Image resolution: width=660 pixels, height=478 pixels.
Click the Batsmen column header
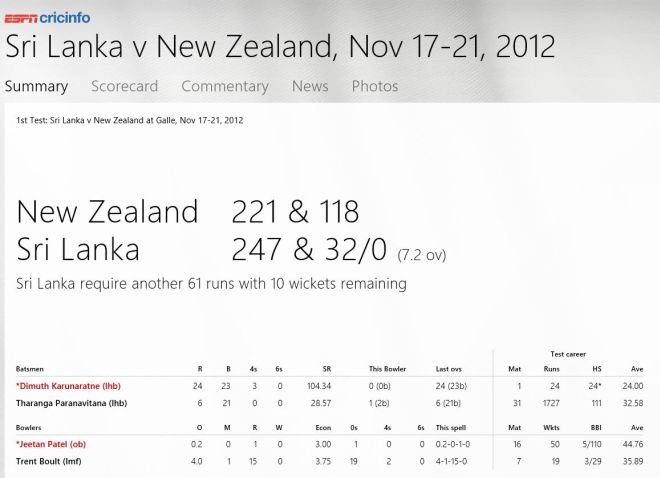click(x=29, y=369)
